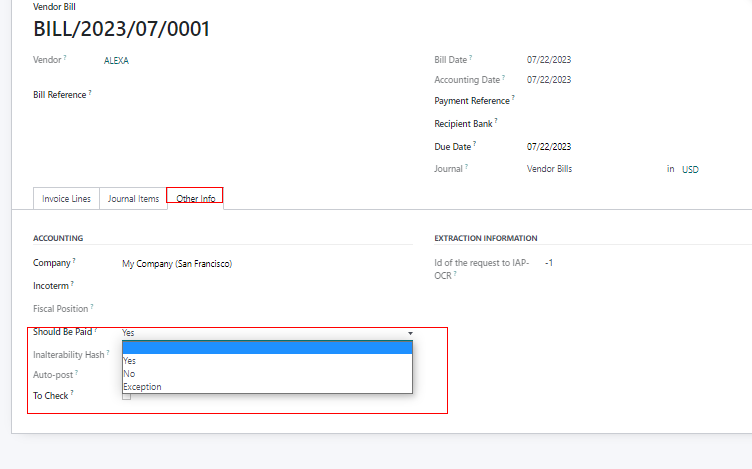Image resolution: width=752 pixels, height=469 pixels.
Task: Open the Vendor Bills journal field
Action: click(x=549, y=169)
